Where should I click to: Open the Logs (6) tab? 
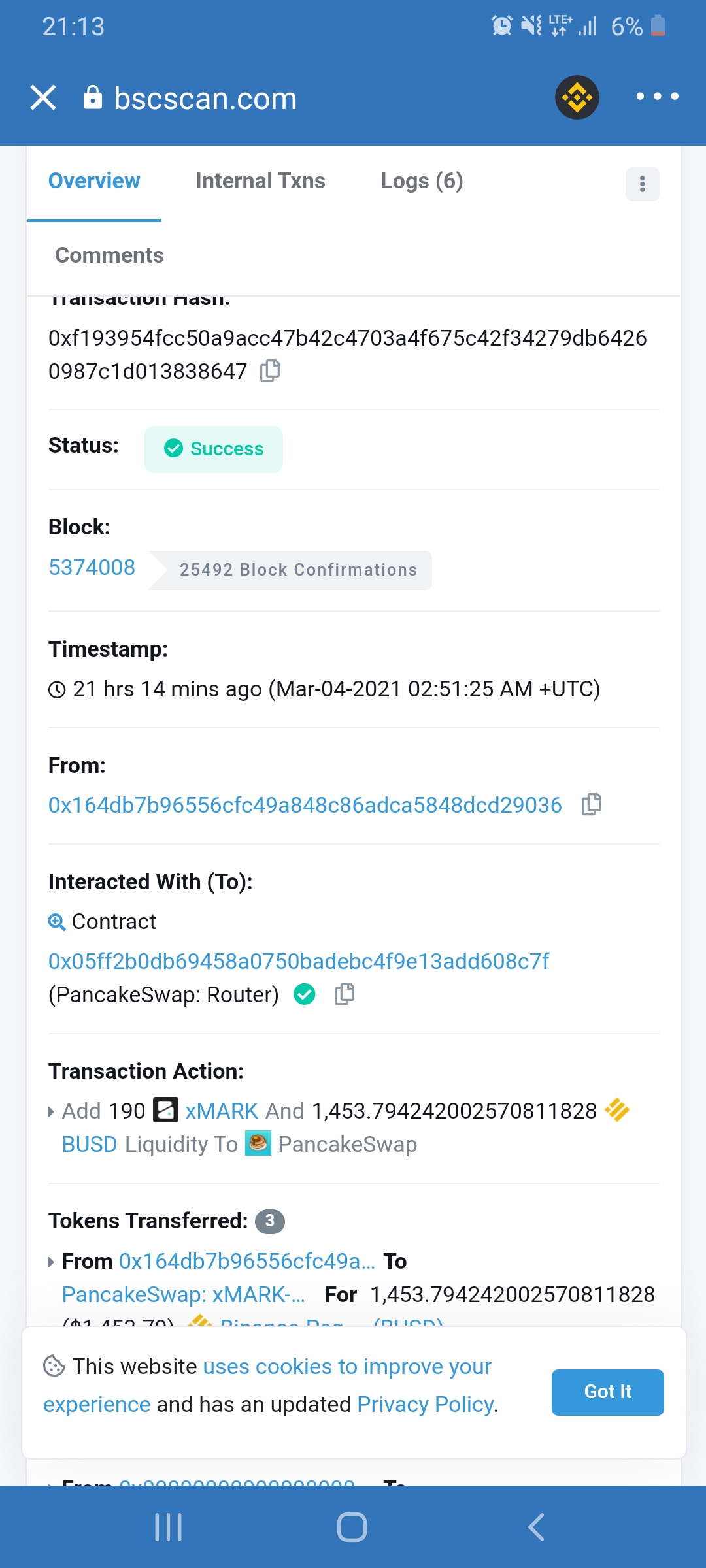pyautogui.click(x=422, y=181)
